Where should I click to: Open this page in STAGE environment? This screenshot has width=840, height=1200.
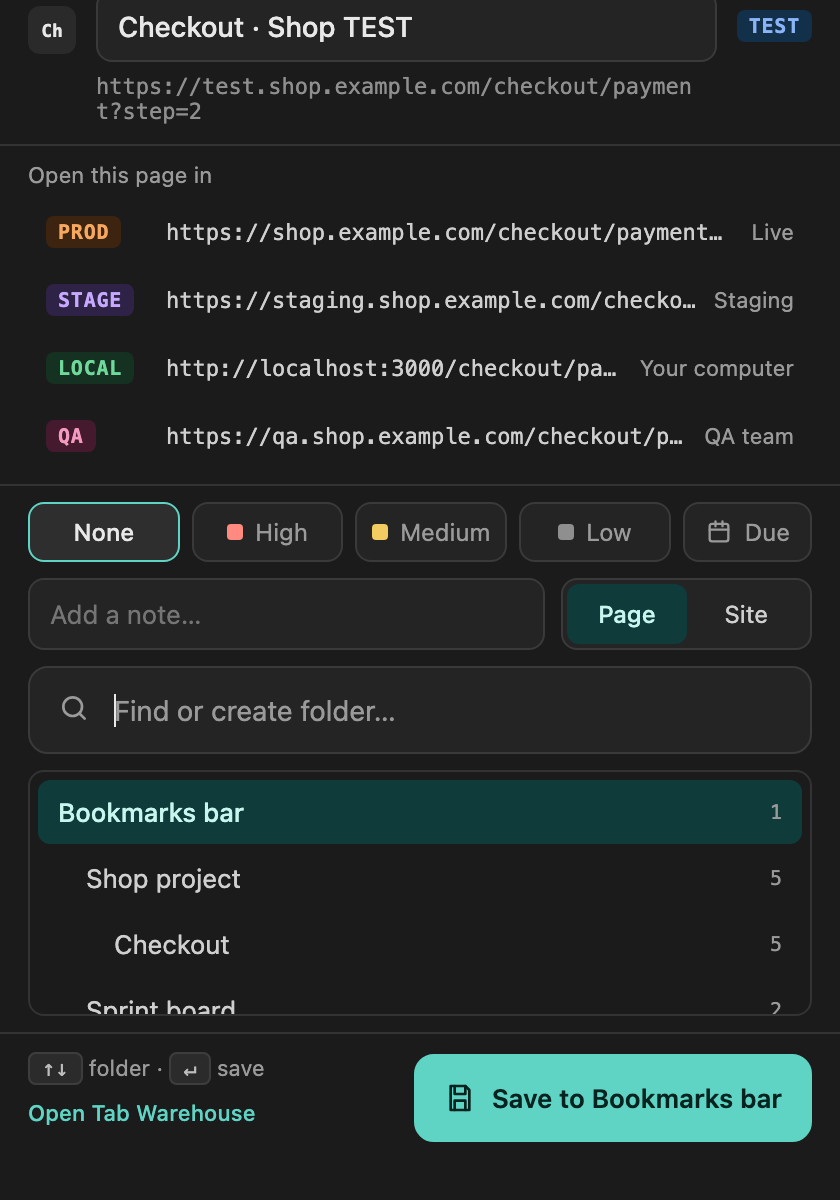(x=420, y=300)
